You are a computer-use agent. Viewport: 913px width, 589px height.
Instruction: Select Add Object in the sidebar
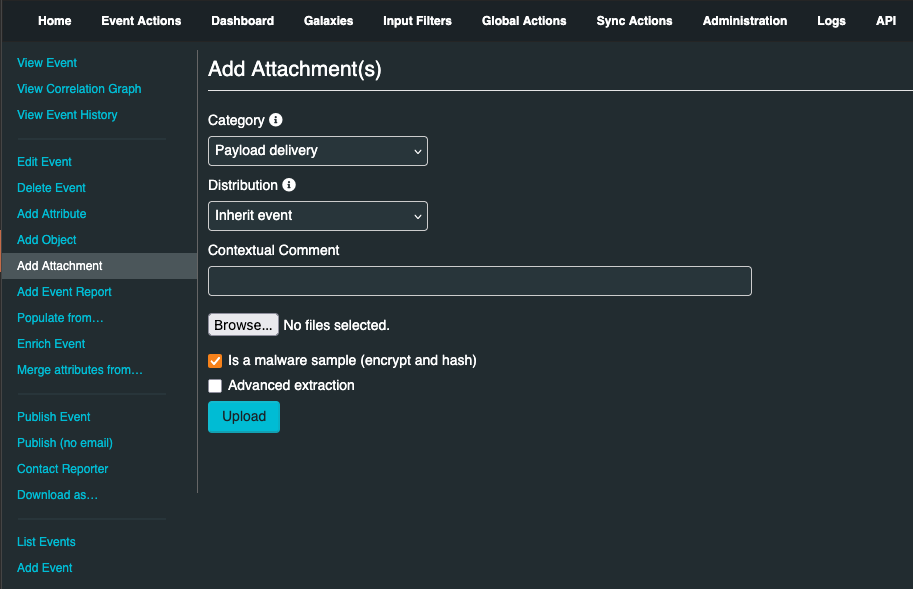point(47,240)
